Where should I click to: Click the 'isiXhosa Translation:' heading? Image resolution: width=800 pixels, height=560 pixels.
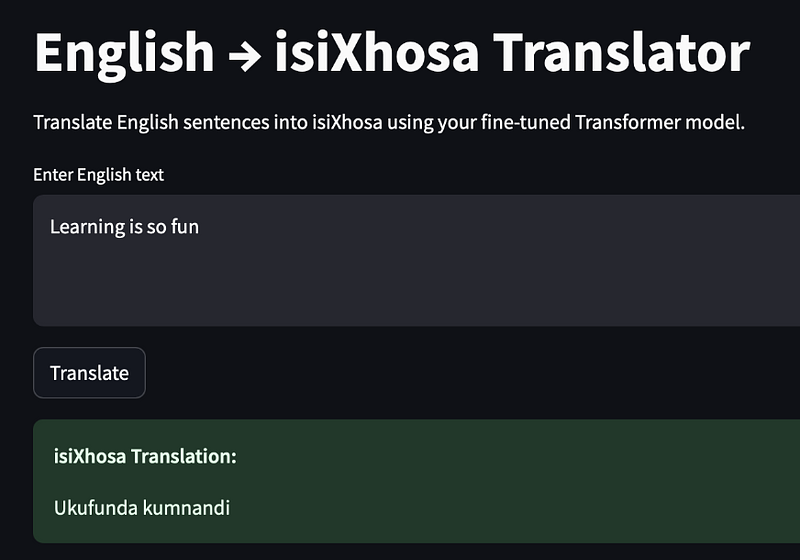pos(145,457)
